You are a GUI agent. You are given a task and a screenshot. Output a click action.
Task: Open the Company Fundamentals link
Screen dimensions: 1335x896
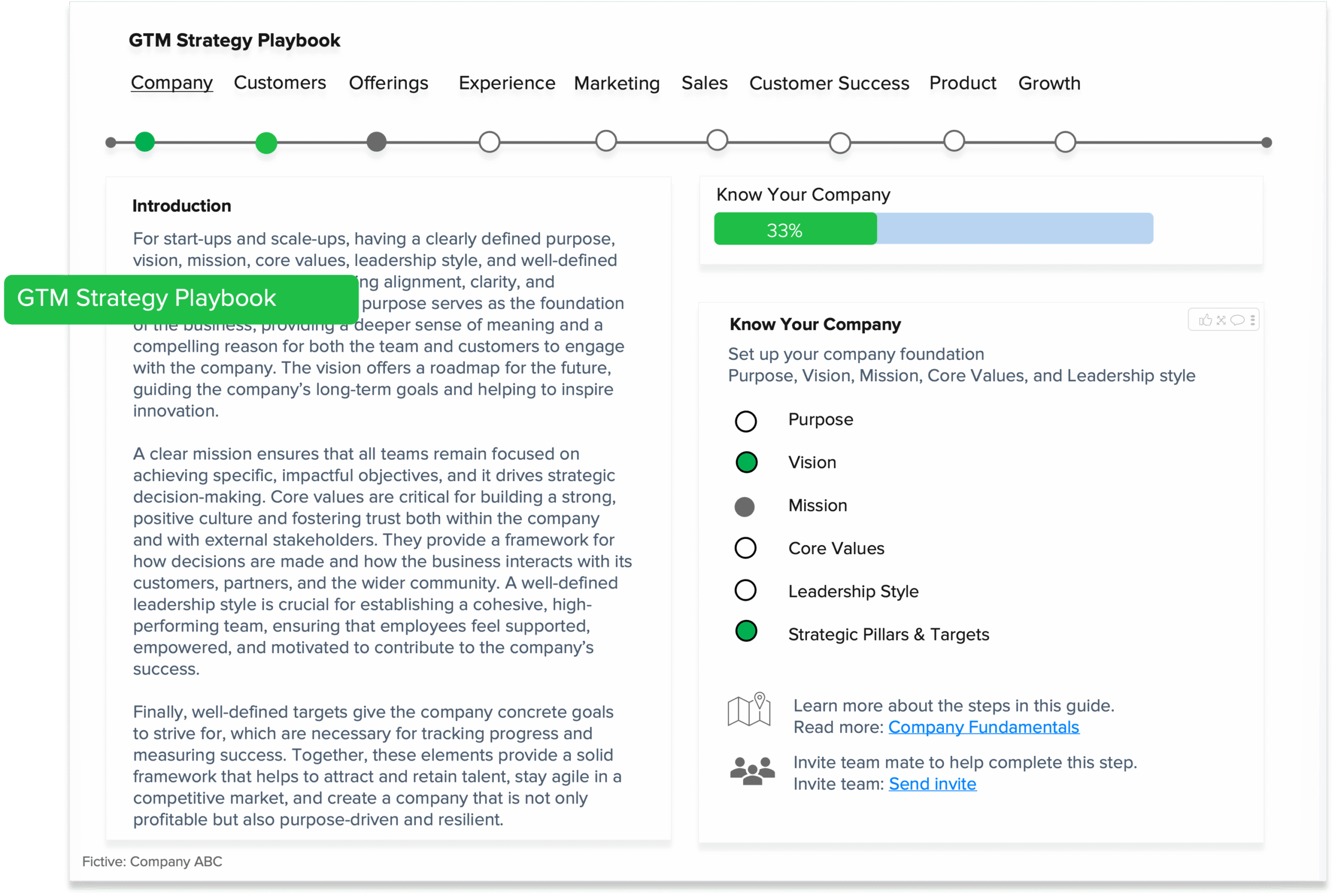pyautogui.click(x=984, y=728)
